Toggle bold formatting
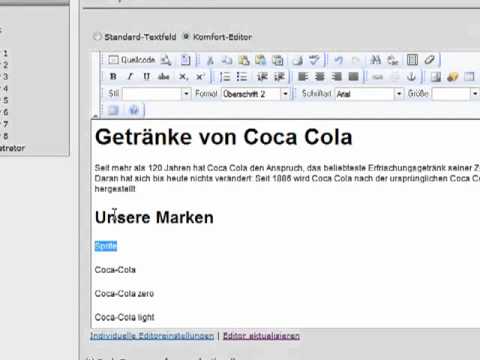The image size is (480, 360). (113, 77)
